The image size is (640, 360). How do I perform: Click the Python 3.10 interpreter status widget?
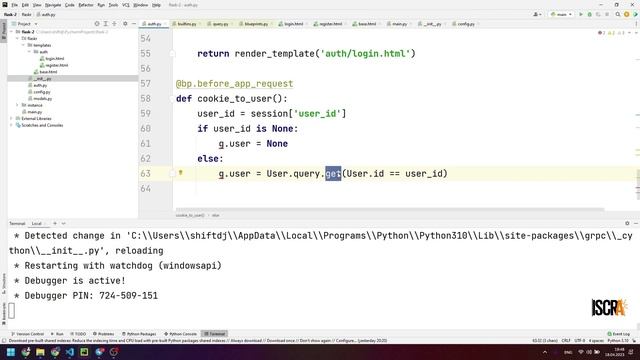(x=618, y=340)
